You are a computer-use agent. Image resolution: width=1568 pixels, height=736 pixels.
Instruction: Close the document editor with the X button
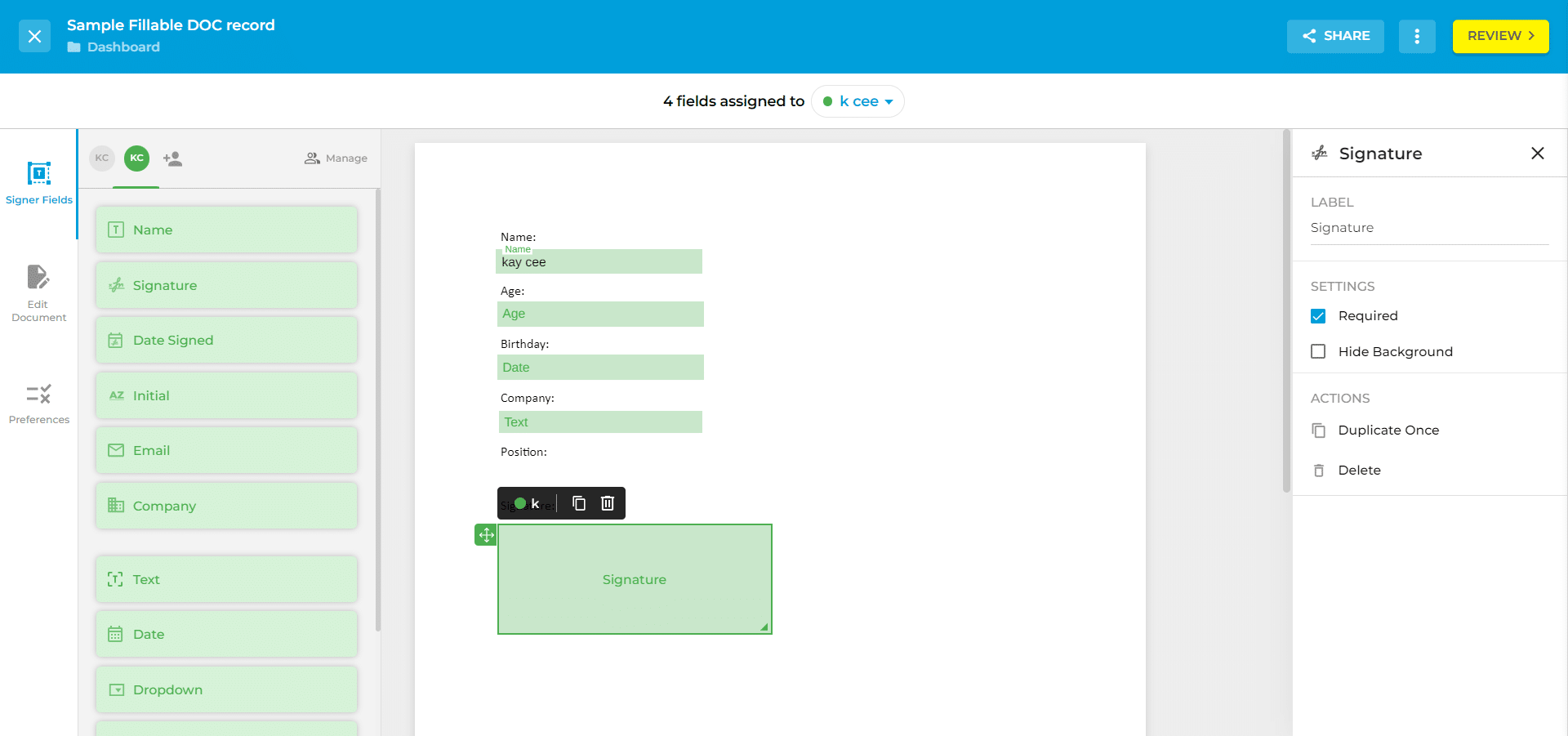point(34,36)
